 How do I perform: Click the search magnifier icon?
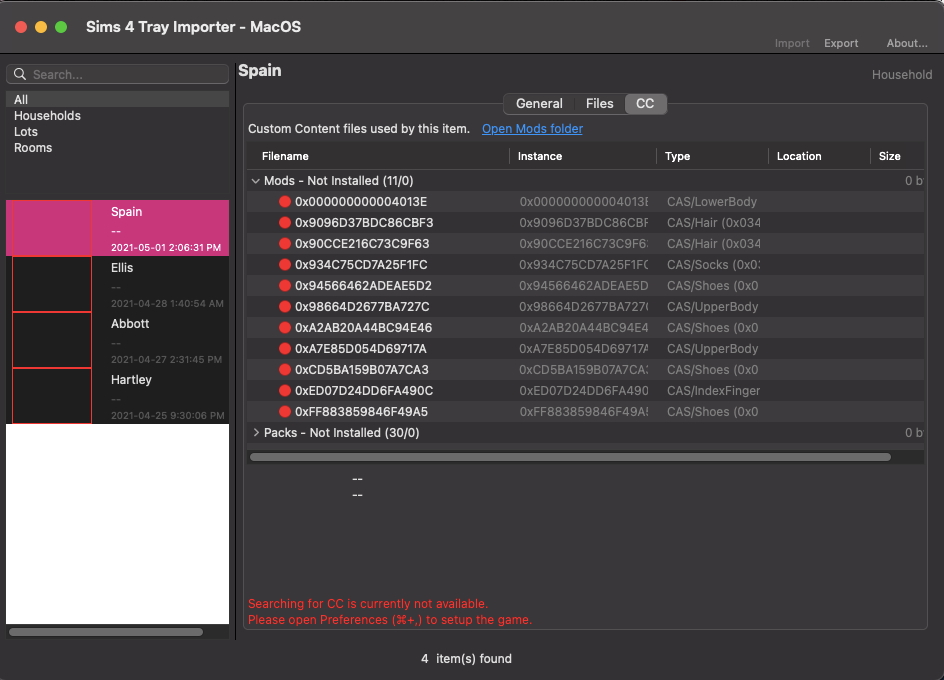(20, 74)
